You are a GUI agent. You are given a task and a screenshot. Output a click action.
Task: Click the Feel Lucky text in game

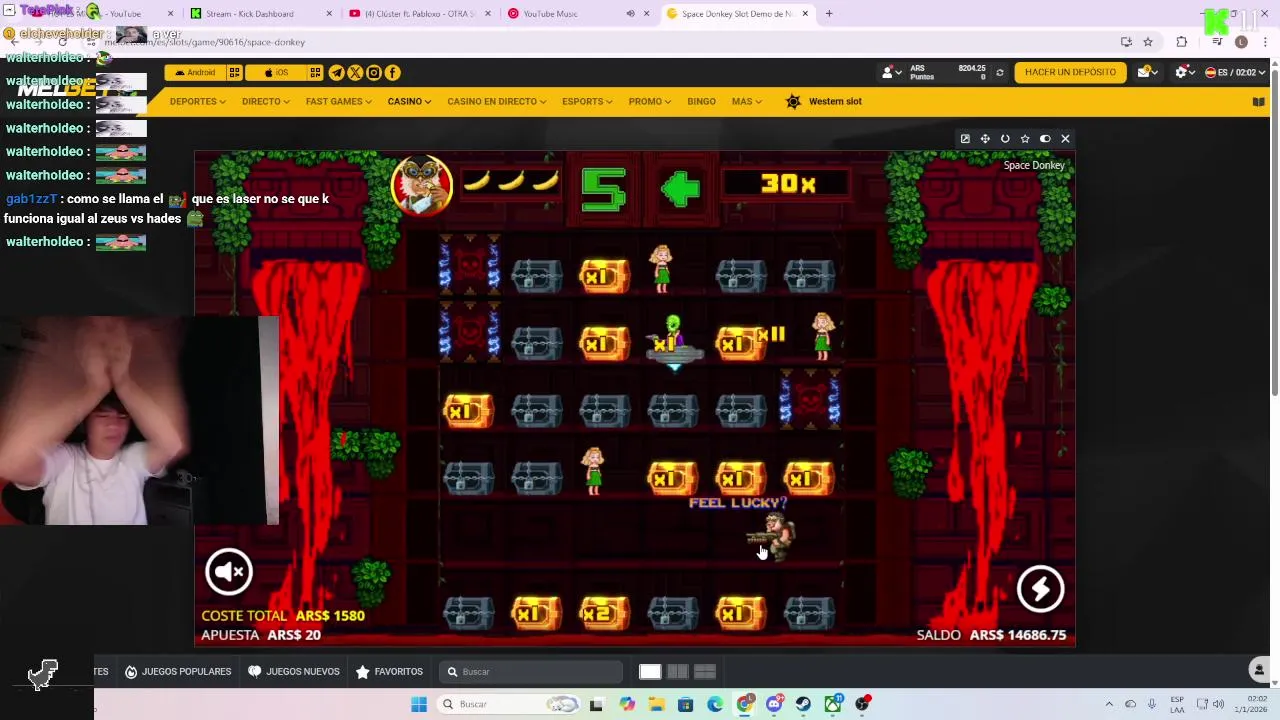(x=738, y=503)
